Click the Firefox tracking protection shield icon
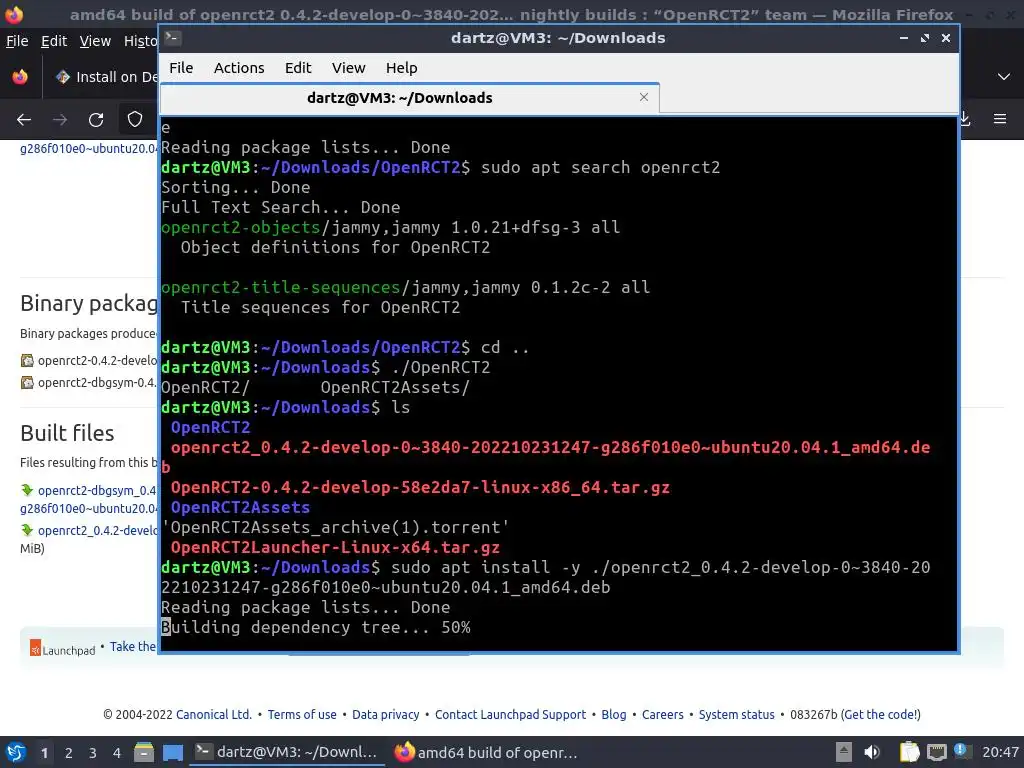This screenshot has height=768, width=1024. [135, 120]
